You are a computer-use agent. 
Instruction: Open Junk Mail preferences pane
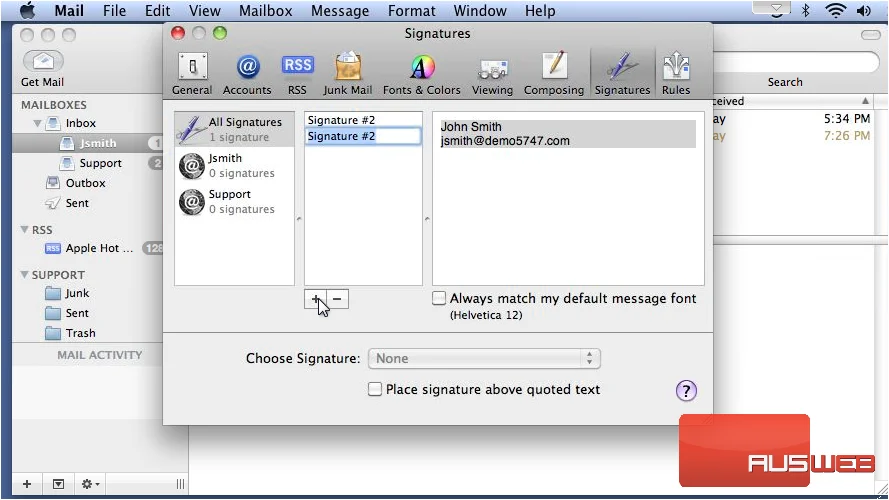pyautogui.click(x=348, y=74)
